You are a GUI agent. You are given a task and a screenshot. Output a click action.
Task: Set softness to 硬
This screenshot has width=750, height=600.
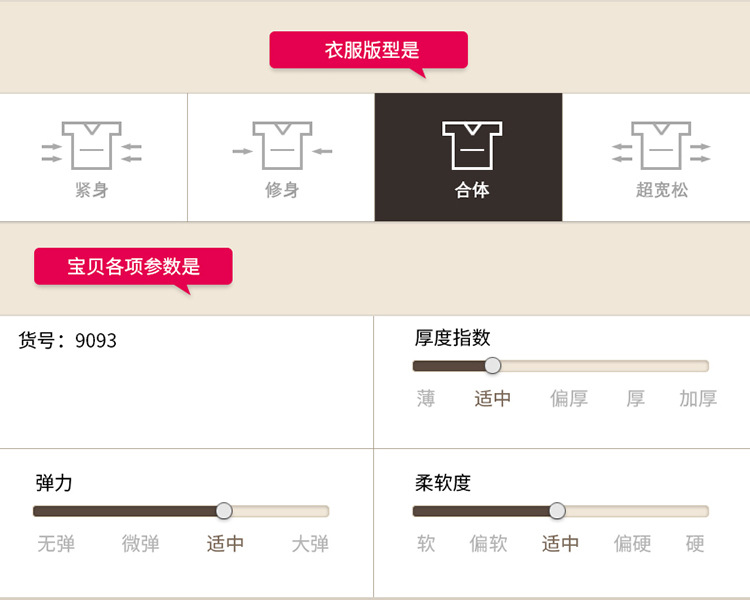[x=695, y=544]
